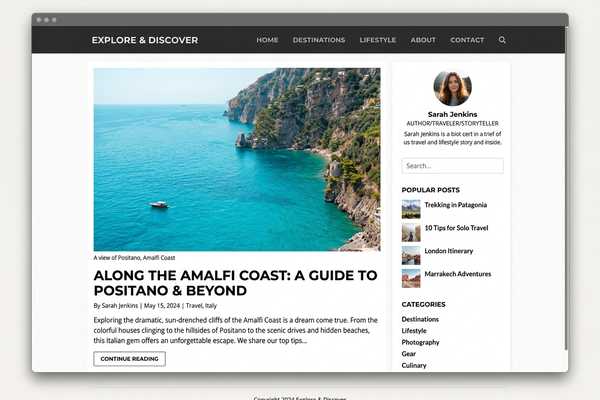Click the search magnifier icon in navbar

tap(502, 40)
